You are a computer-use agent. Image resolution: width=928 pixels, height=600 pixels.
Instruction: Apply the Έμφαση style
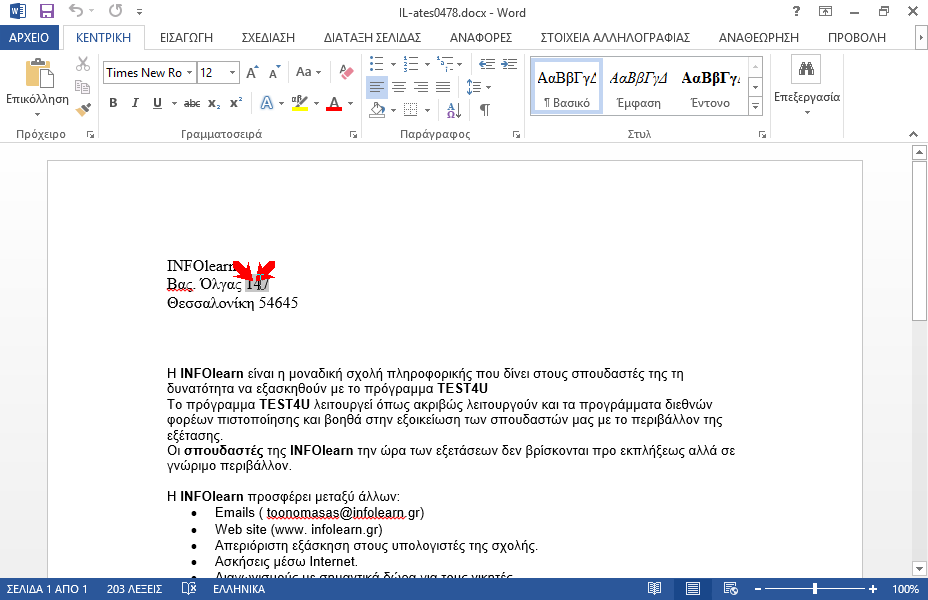click(x=639, y=86)
